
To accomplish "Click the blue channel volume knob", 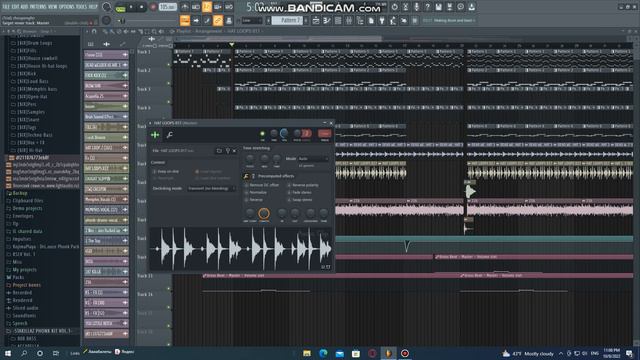I will tap(284, 133).
